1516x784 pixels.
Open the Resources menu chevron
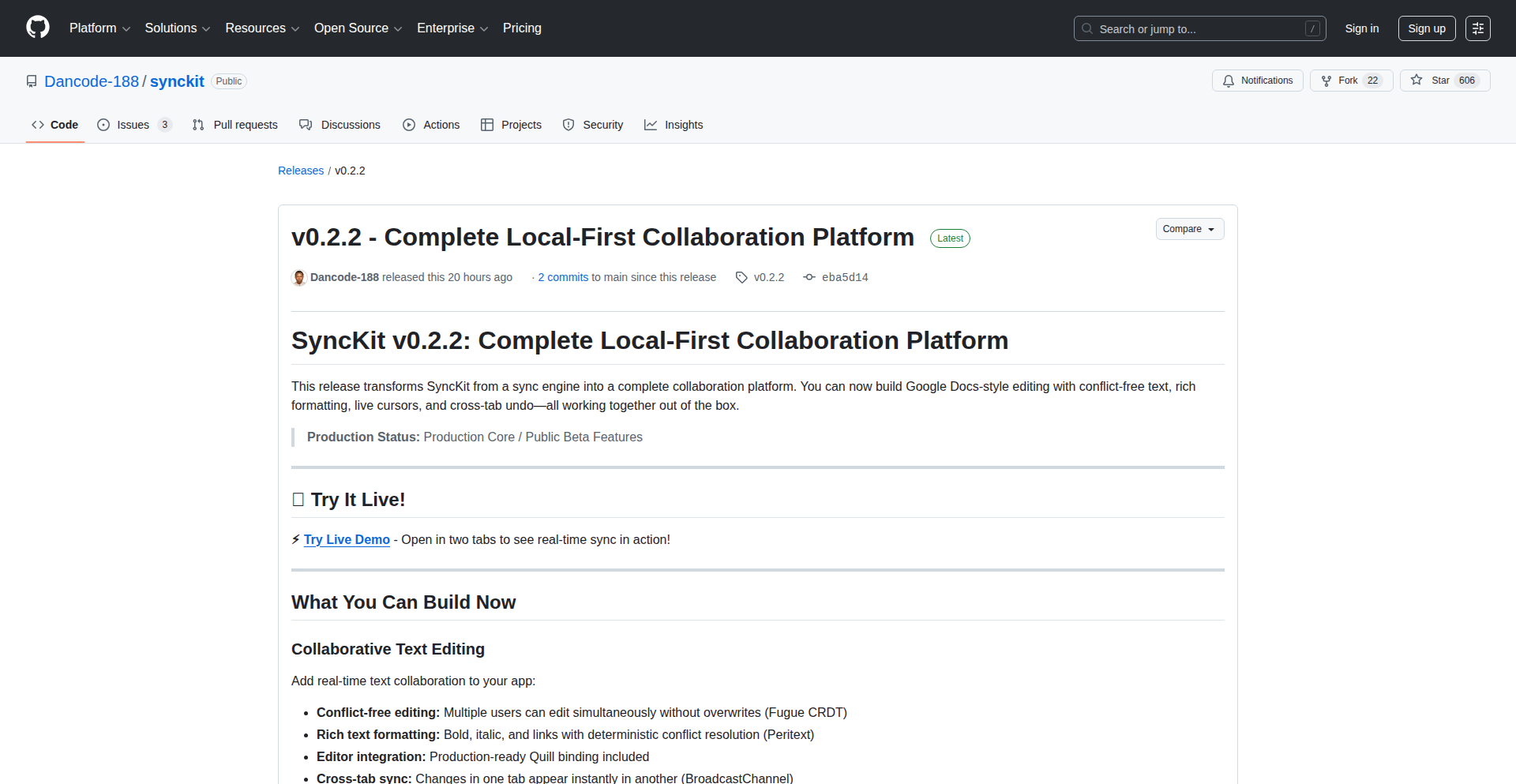[296, 28]
